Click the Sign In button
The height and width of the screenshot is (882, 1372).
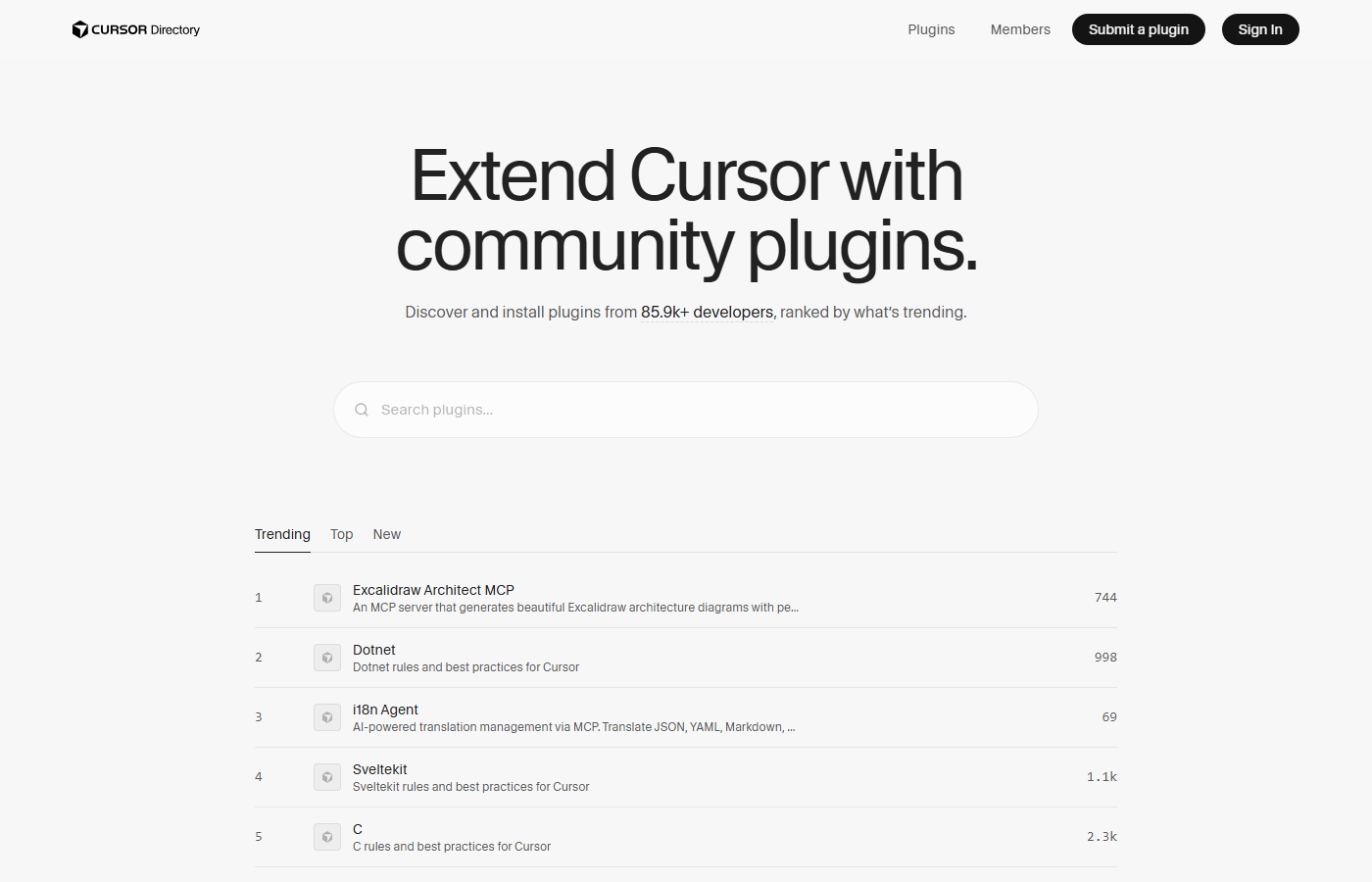[1260, 29]
